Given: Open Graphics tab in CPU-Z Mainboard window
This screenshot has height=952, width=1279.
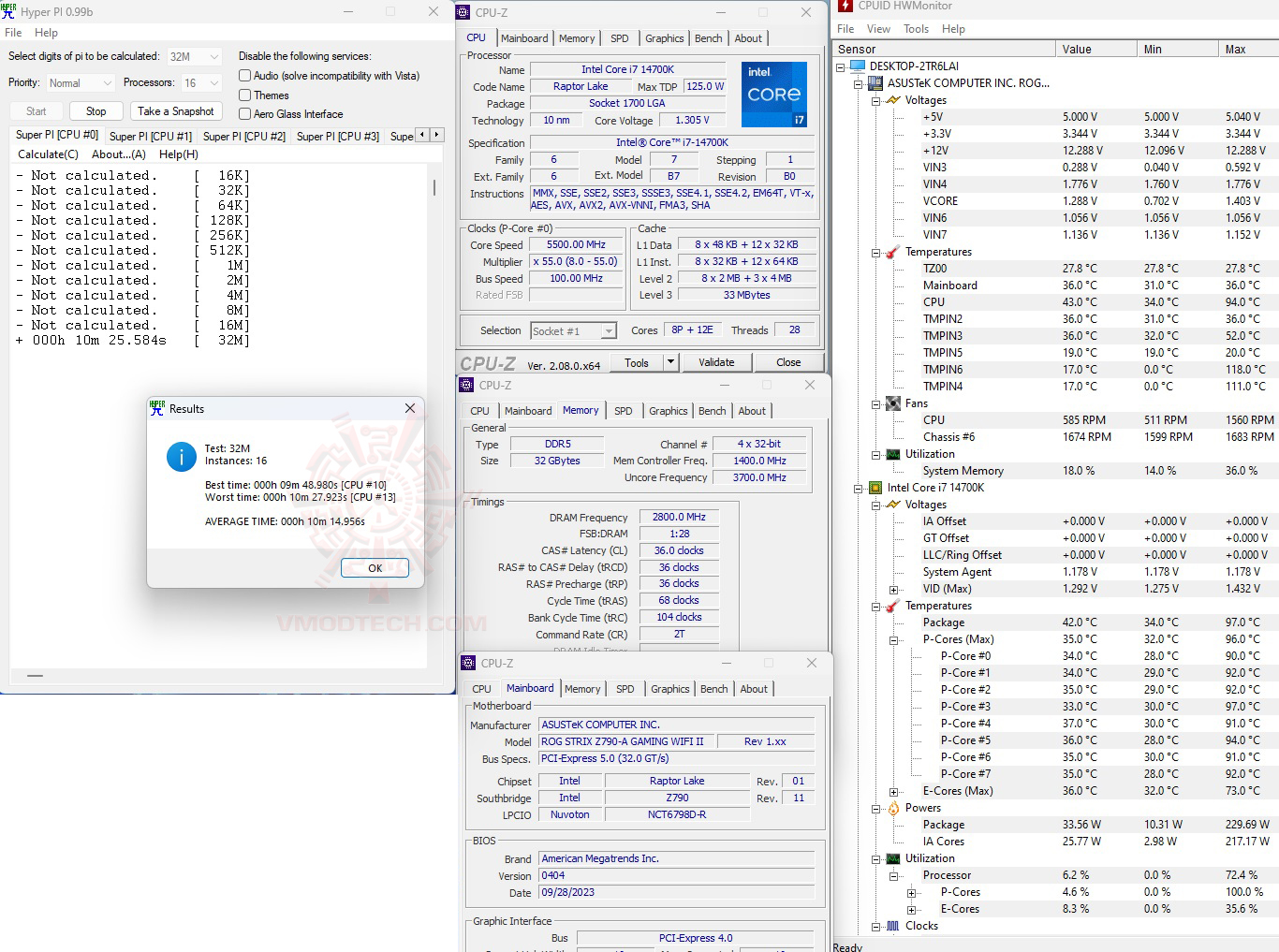Looking at the screenshot, I should (670, 689).
